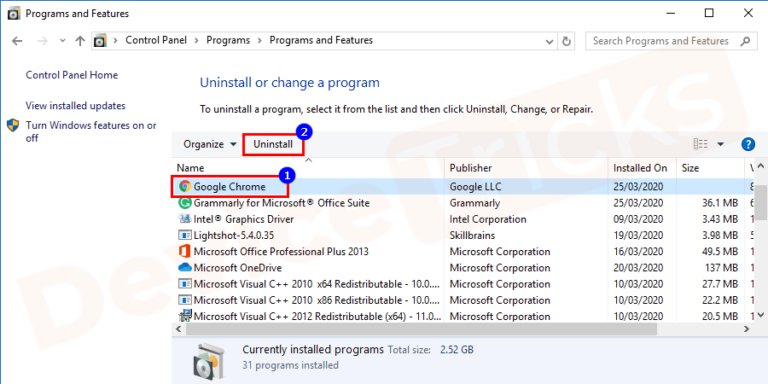Image resolution: width=768 pixels, height=384 pixels.
Task: Click the view layout icon in toolbar
Action: [701, 144]
